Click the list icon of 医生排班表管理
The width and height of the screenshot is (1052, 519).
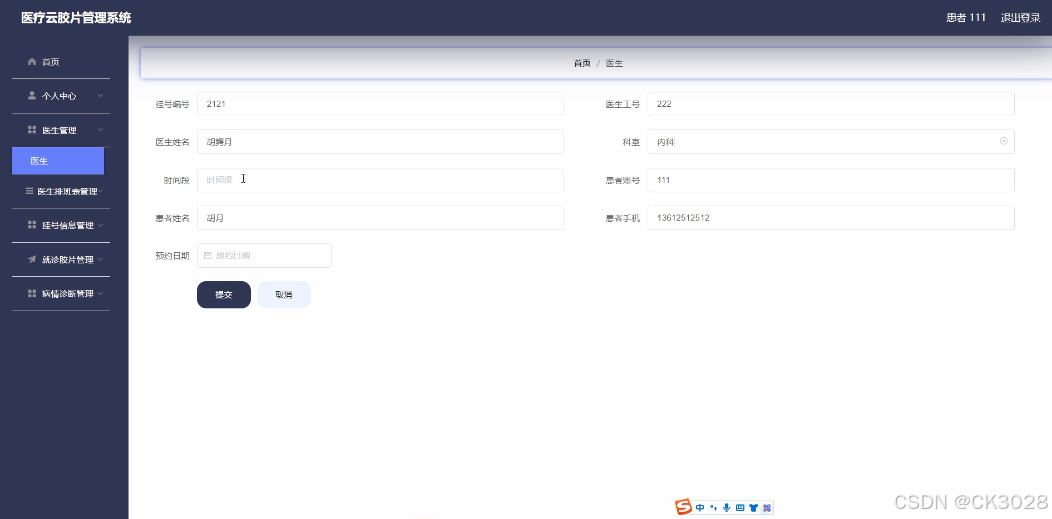click(x=30, y=191)
